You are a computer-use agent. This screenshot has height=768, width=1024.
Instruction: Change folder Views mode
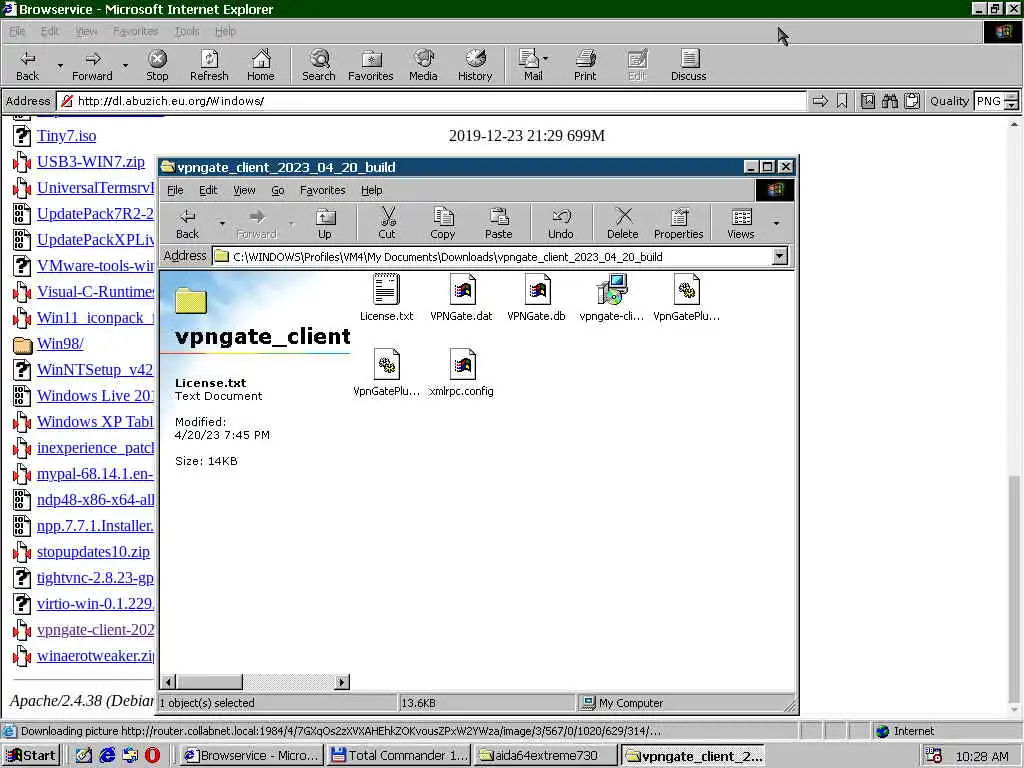point(741,223)
